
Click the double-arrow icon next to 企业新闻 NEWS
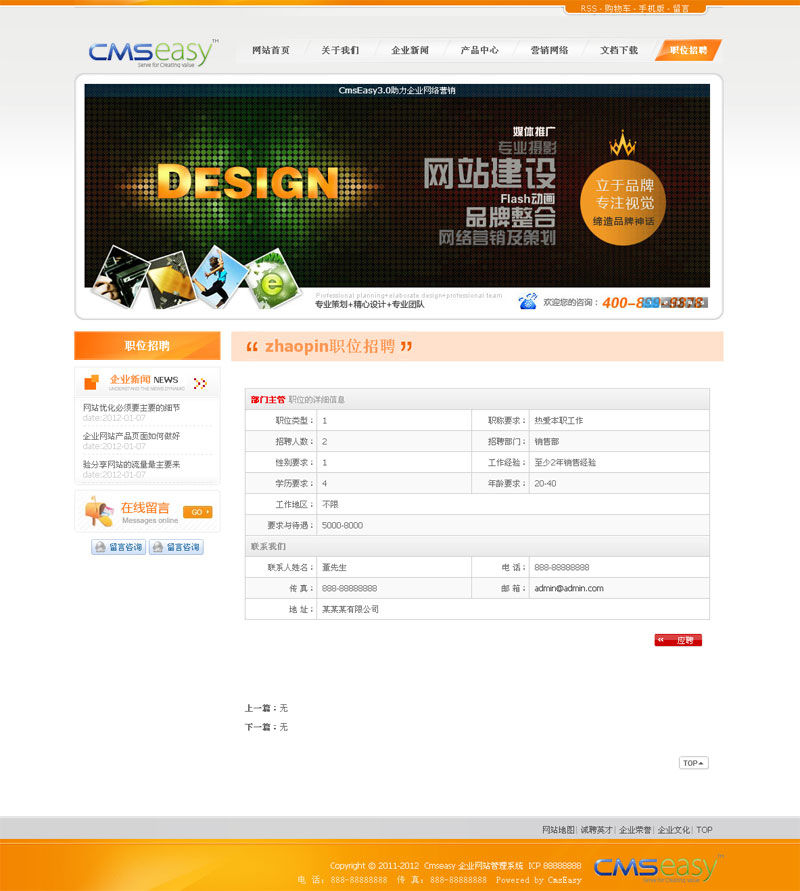pyautogui.click(x=200, y=382)
